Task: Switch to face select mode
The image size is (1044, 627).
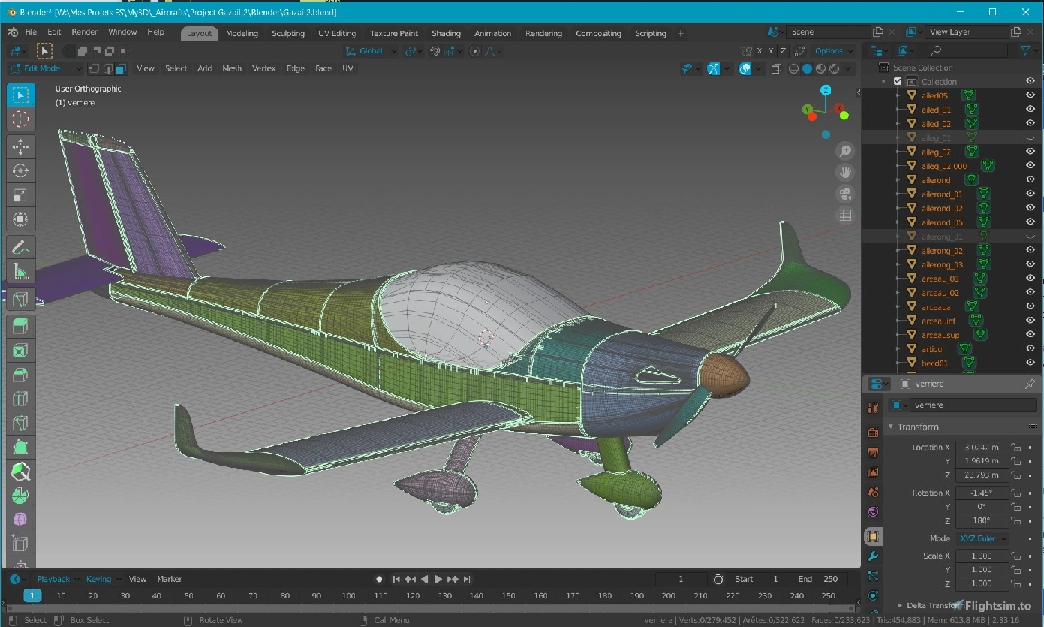Action: point(120,69)
